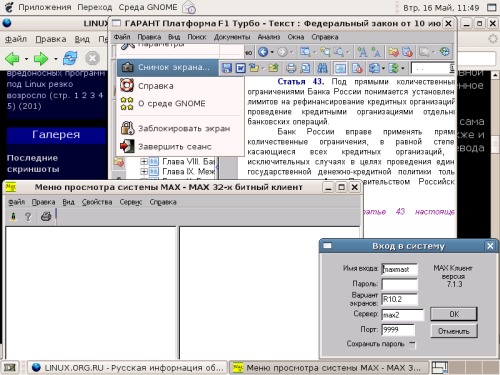Click GARANT printer icon

coord(291,68)
